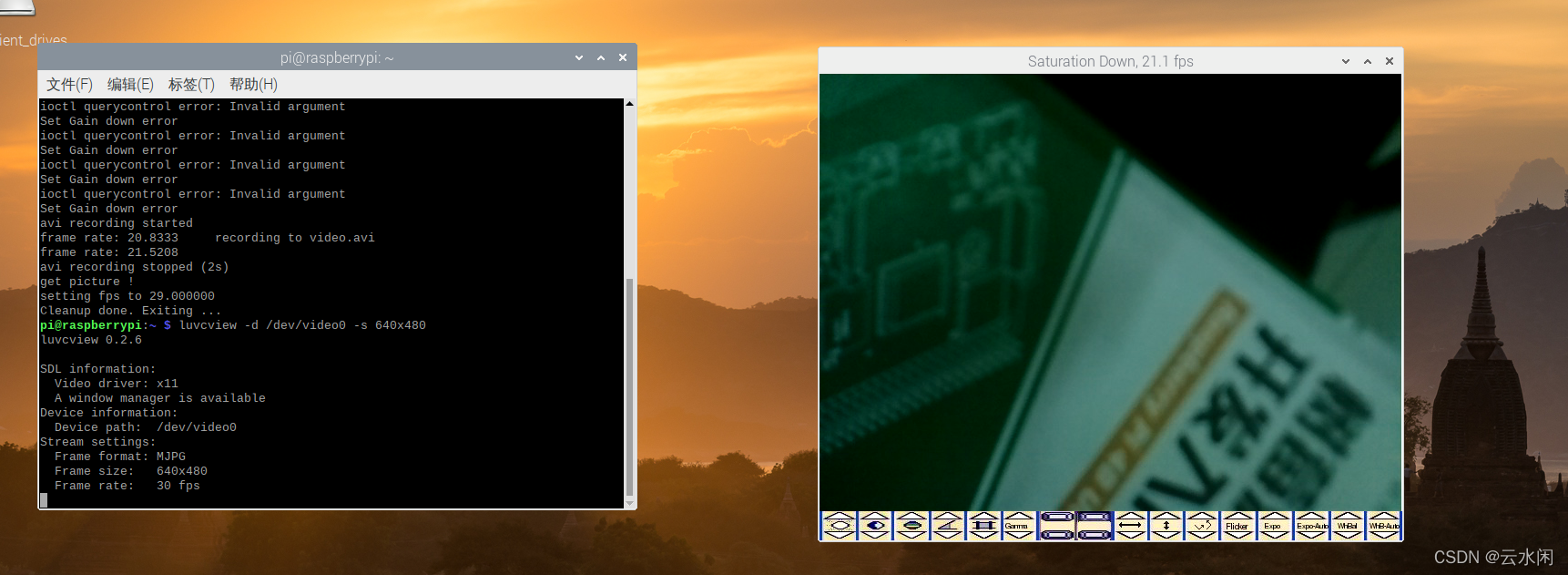
Task: Click the up triangle above Gamma
Action: coord(1019,516)
